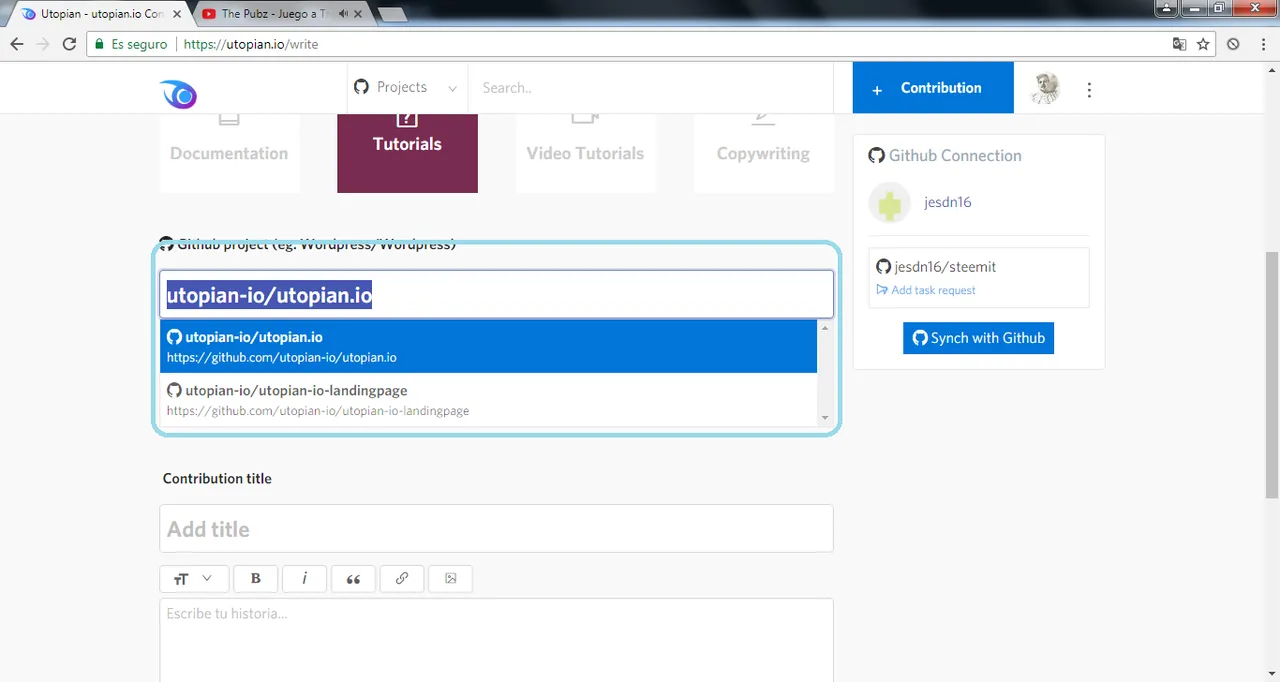Click the extension icon beside the star
This screenshot has width=1280, height=682.
[1233, 44]
